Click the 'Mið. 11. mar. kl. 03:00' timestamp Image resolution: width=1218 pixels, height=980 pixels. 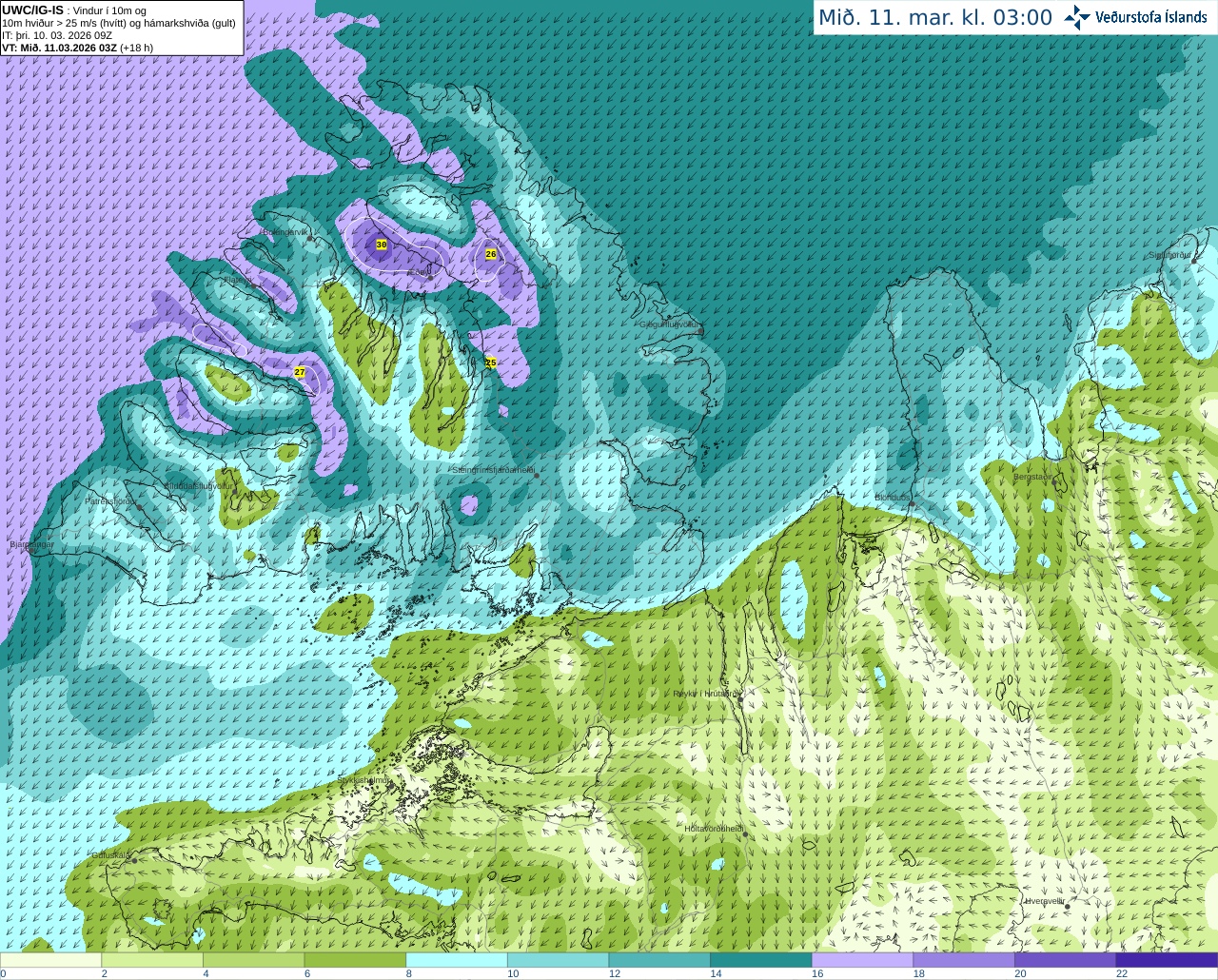coord(935,18)
